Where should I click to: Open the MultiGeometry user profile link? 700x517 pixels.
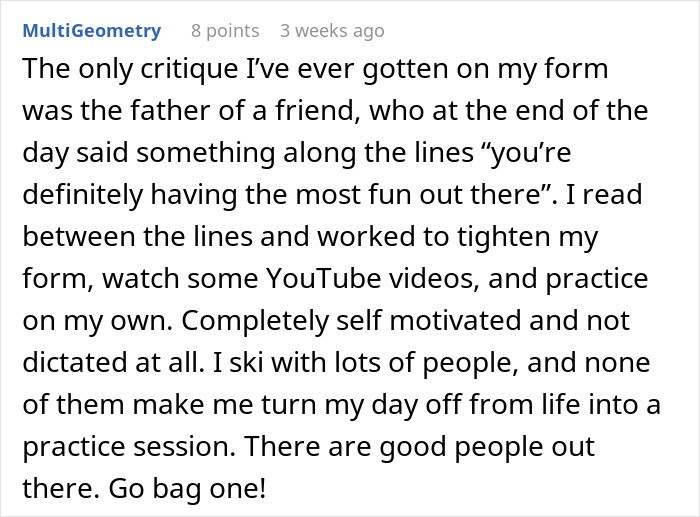(x=91, y=31)
